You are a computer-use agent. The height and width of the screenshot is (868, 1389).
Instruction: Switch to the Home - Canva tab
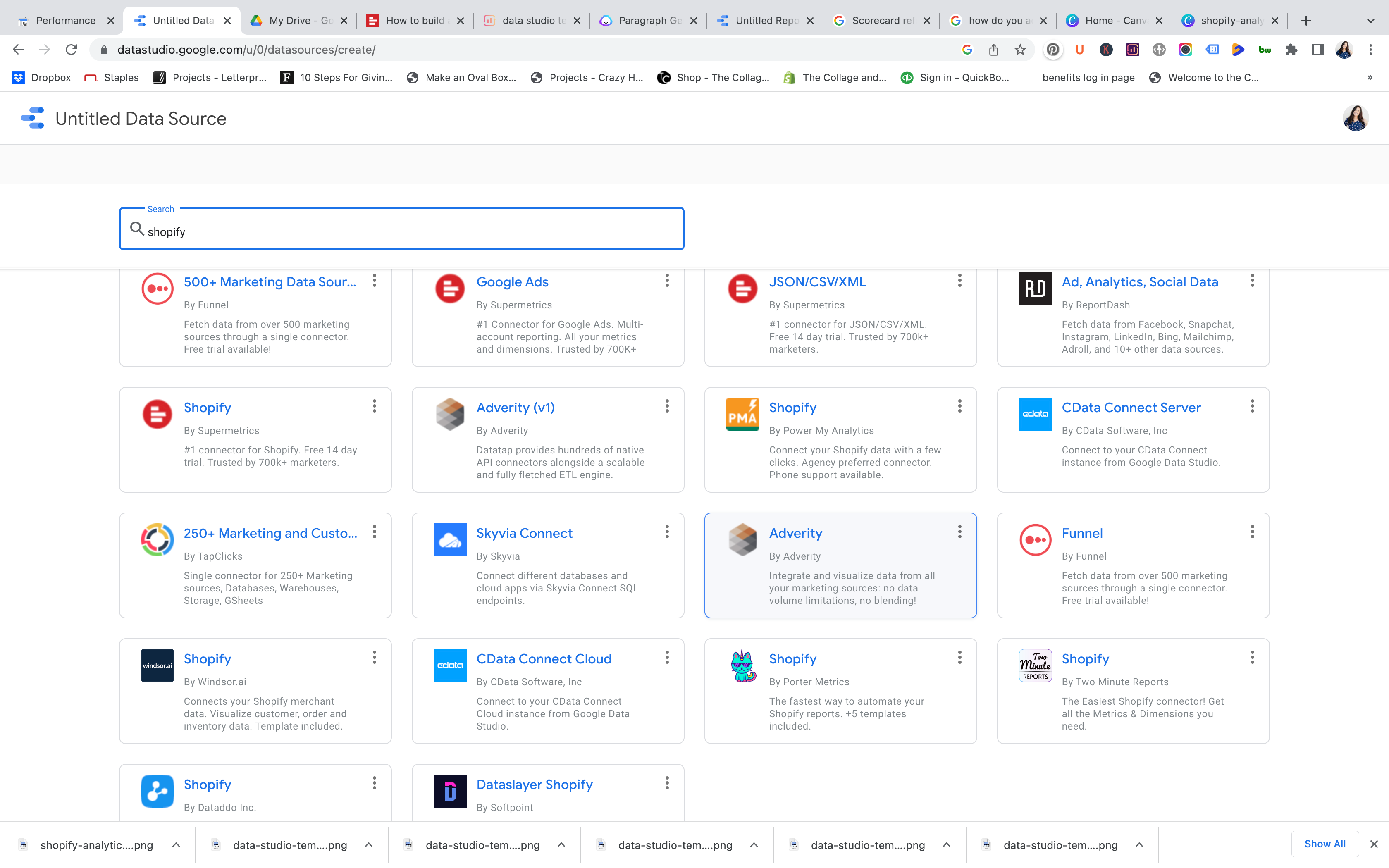point(1115,21)
